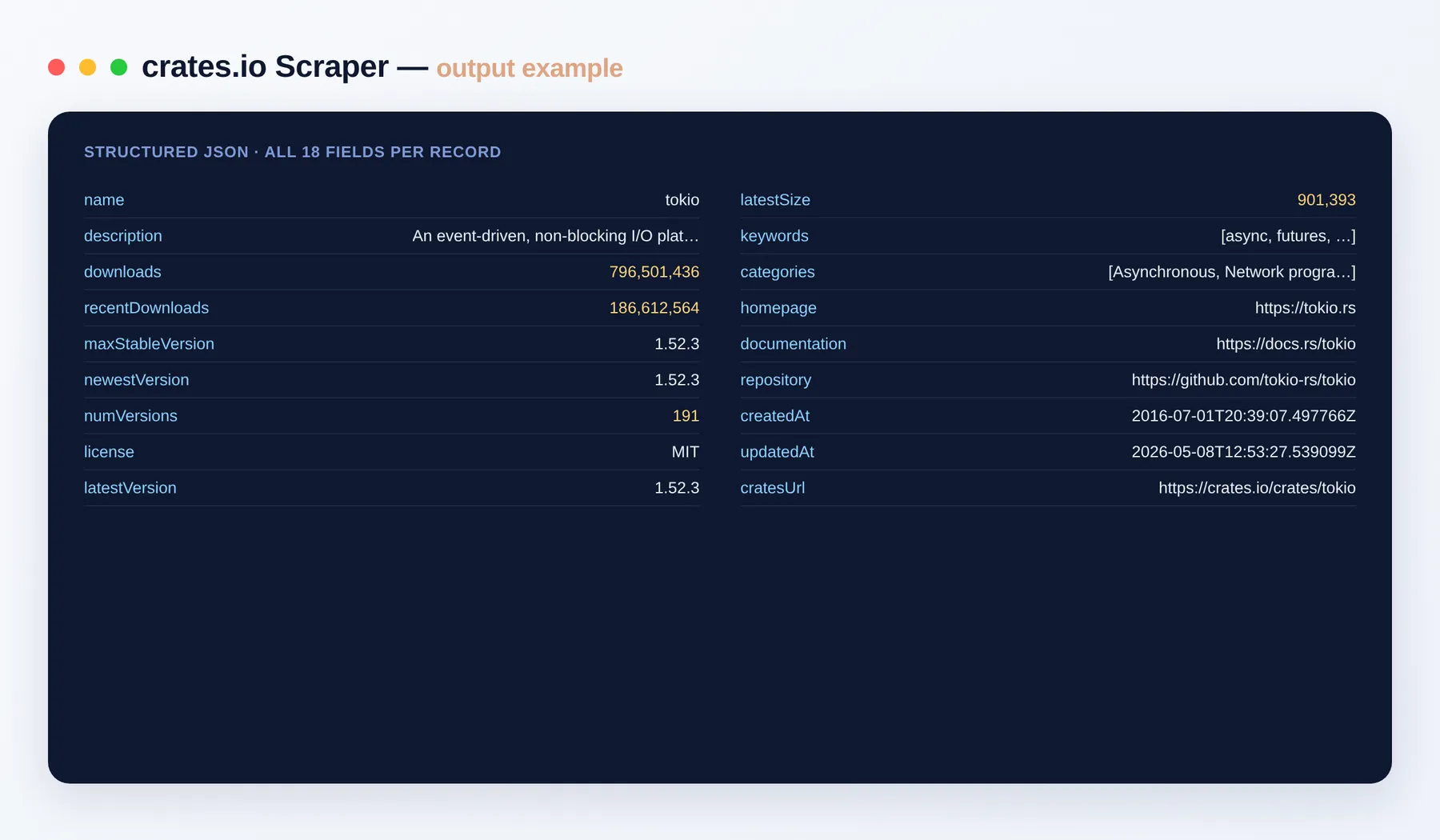
Task: Click the 'STRUCTURED JSON · ALL 18 FIELDS PER RECORD' heading
Action: (x=293, y=152)
